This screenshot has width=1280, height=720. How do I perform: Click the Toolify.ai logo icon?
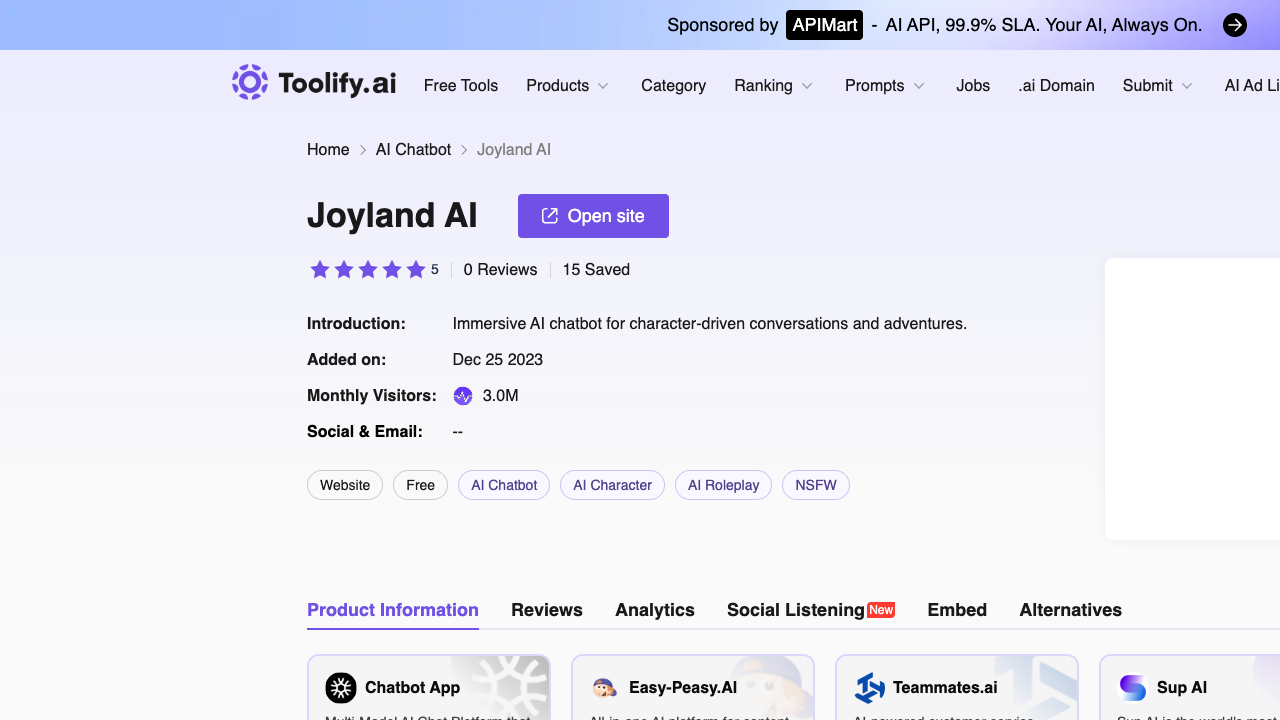(250, 82)
